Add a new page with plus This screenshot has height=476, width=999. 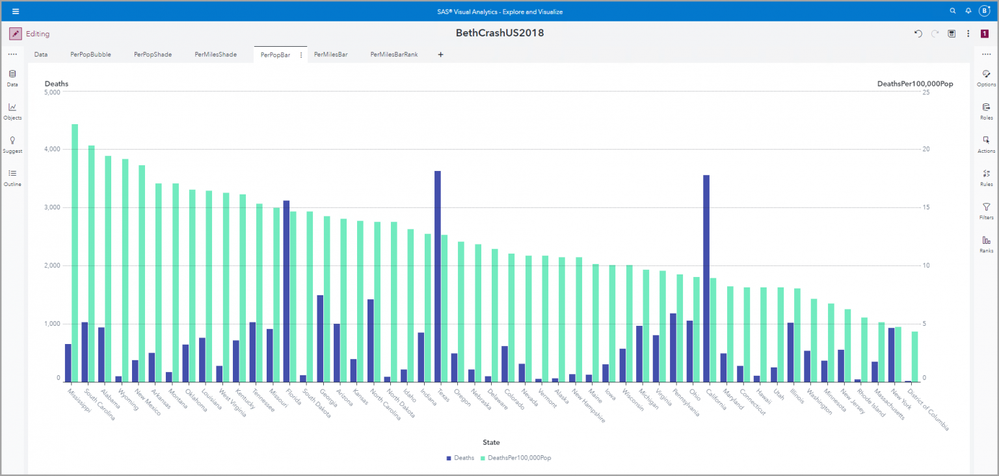(x=440, y=55)
